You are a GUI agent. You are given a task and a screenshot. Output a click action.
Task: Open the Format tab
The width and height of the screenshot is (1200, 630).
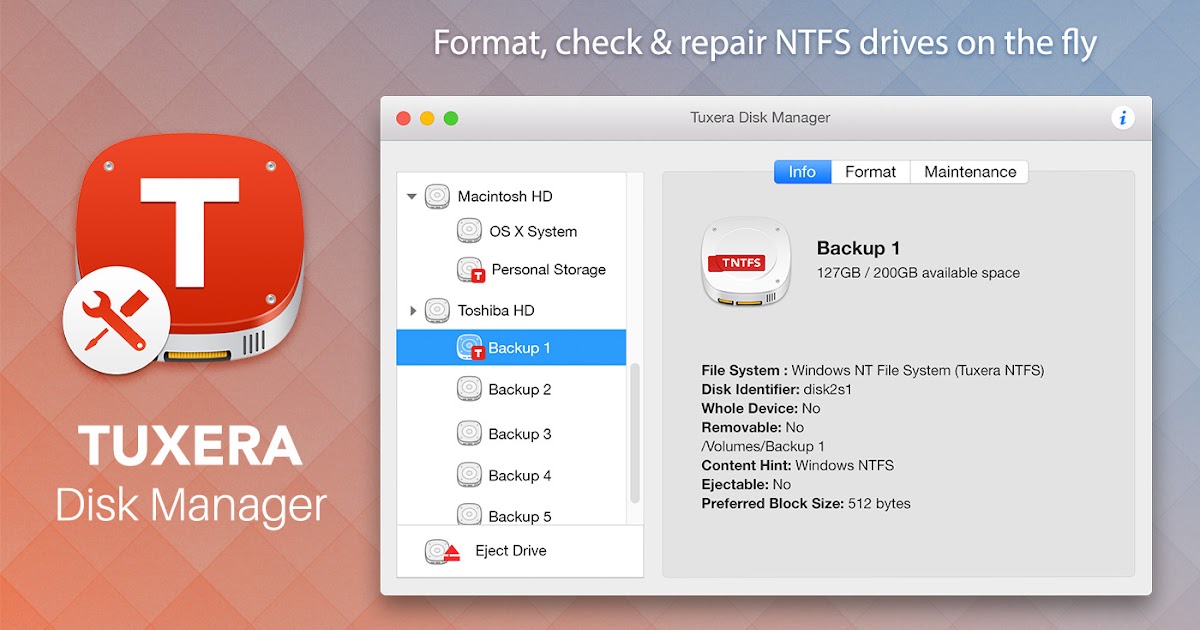pos(871,172)
